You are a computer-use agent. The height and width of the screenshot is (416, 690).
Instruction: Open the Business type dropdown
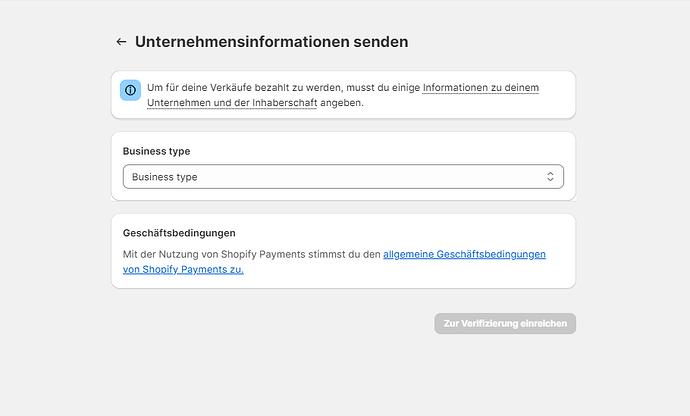(x=343, y=177)
